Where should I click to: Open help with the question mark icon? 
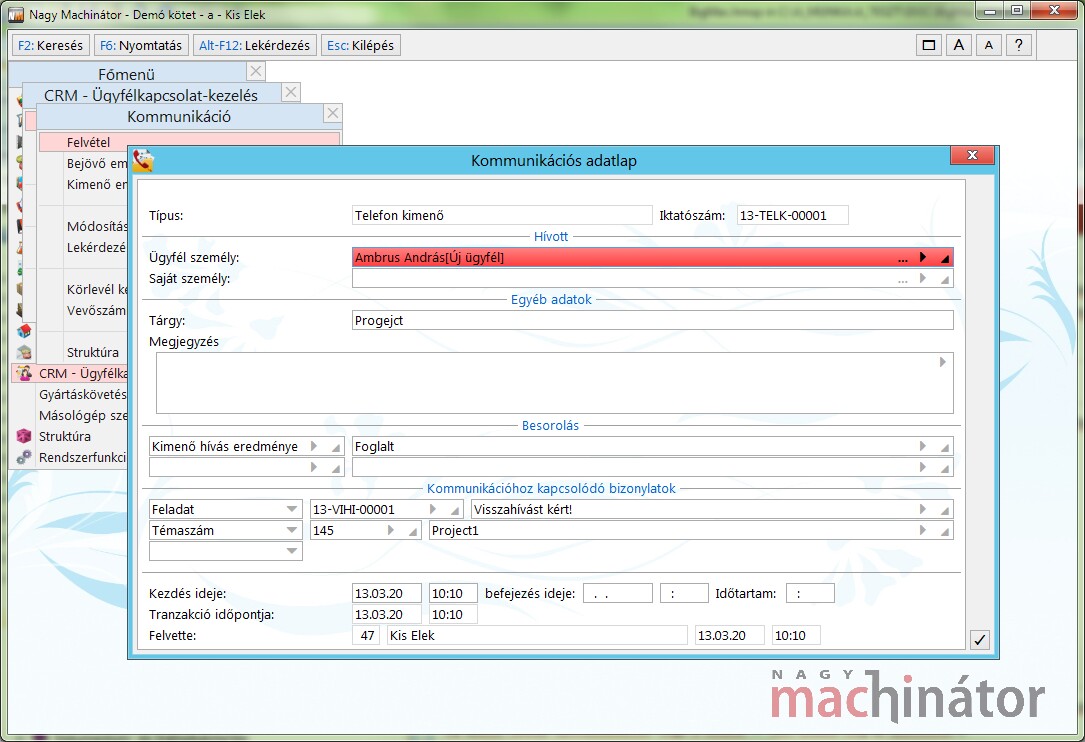[1019, 46]
